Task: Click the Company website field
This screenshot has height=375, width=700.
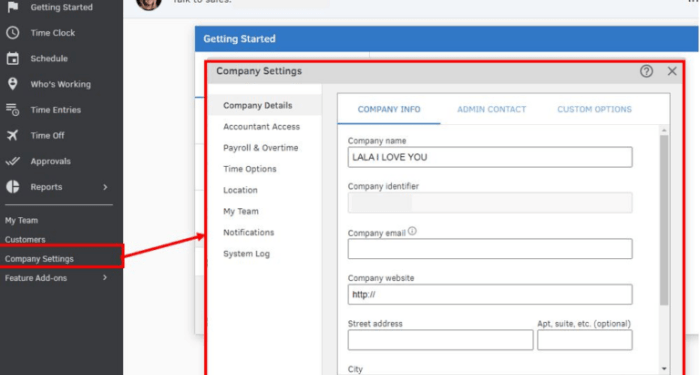Action: click(x=490, y=295)
